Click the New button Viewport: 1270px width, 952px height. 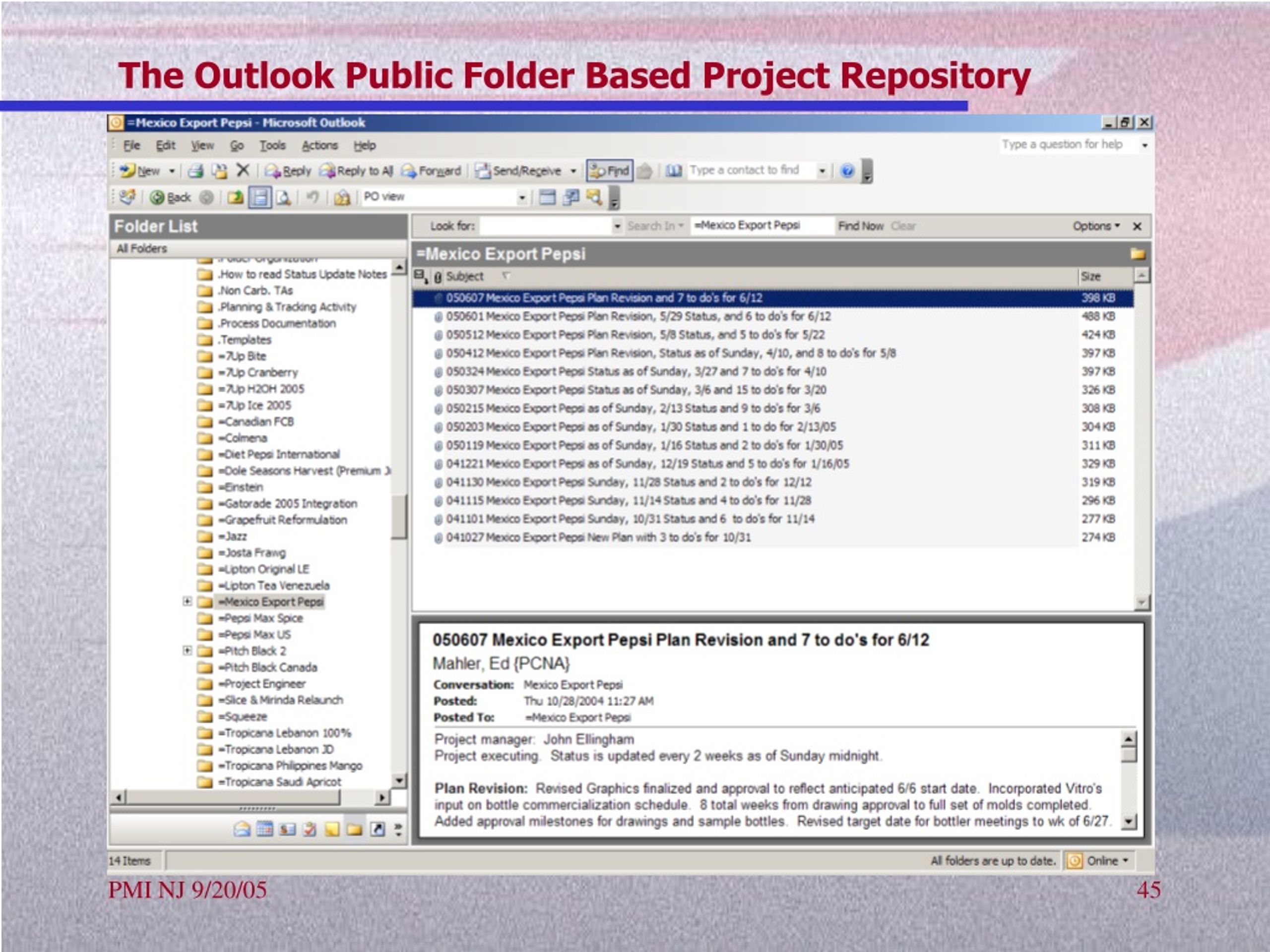pos(140,171)
